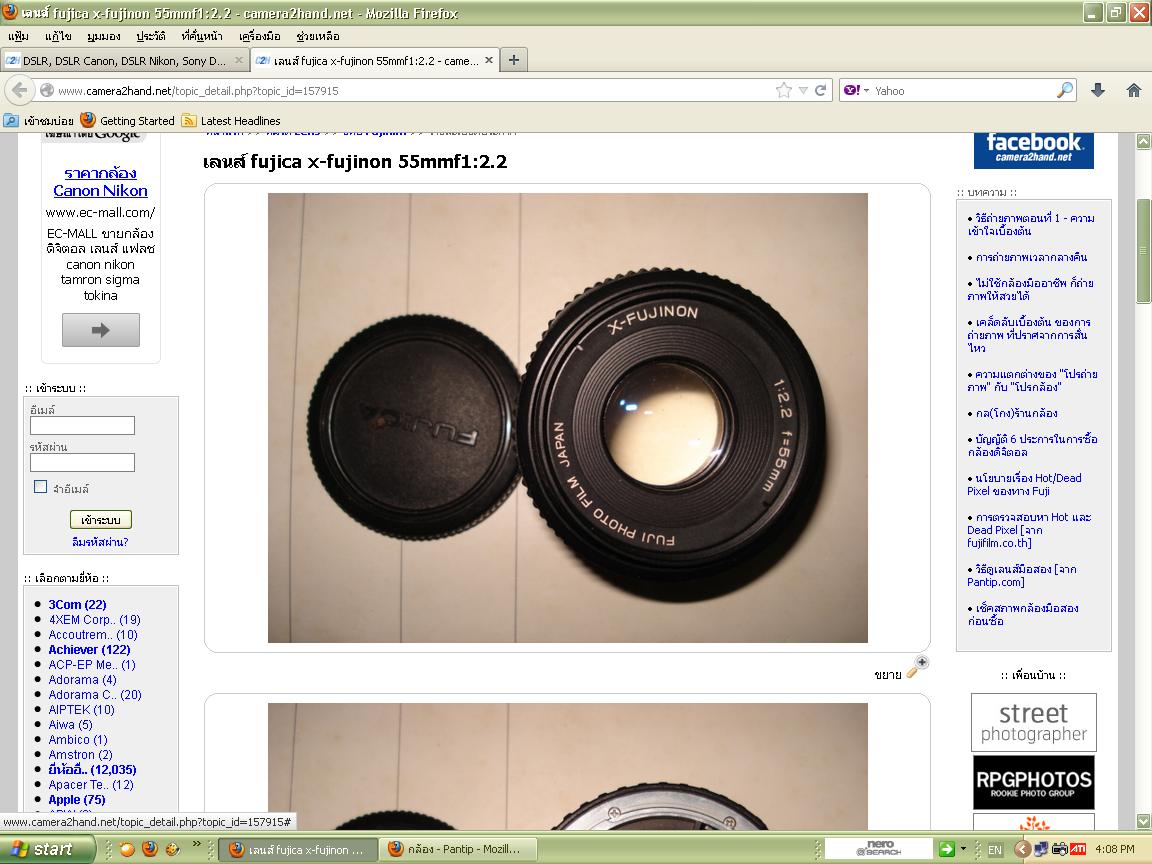This screenshot has width=1152, height=864.
Task: Open the นโยบายเรื่อง Hot/Dead Pixel article
Action: (1024, 484)
